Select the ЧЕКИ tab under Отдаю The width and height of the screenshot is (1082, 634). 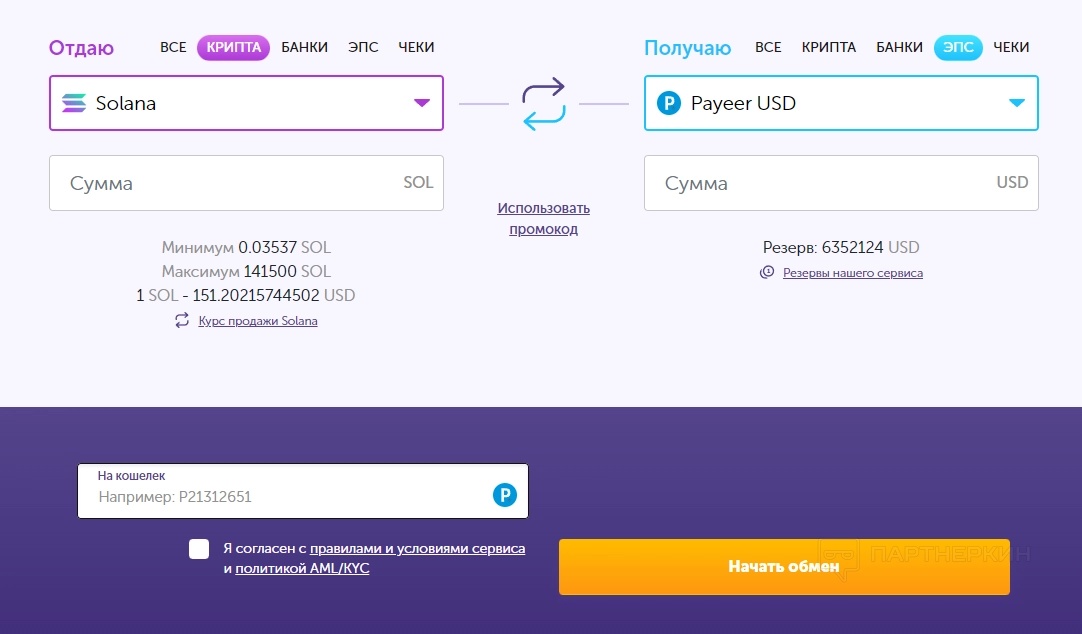pos(416,47)
